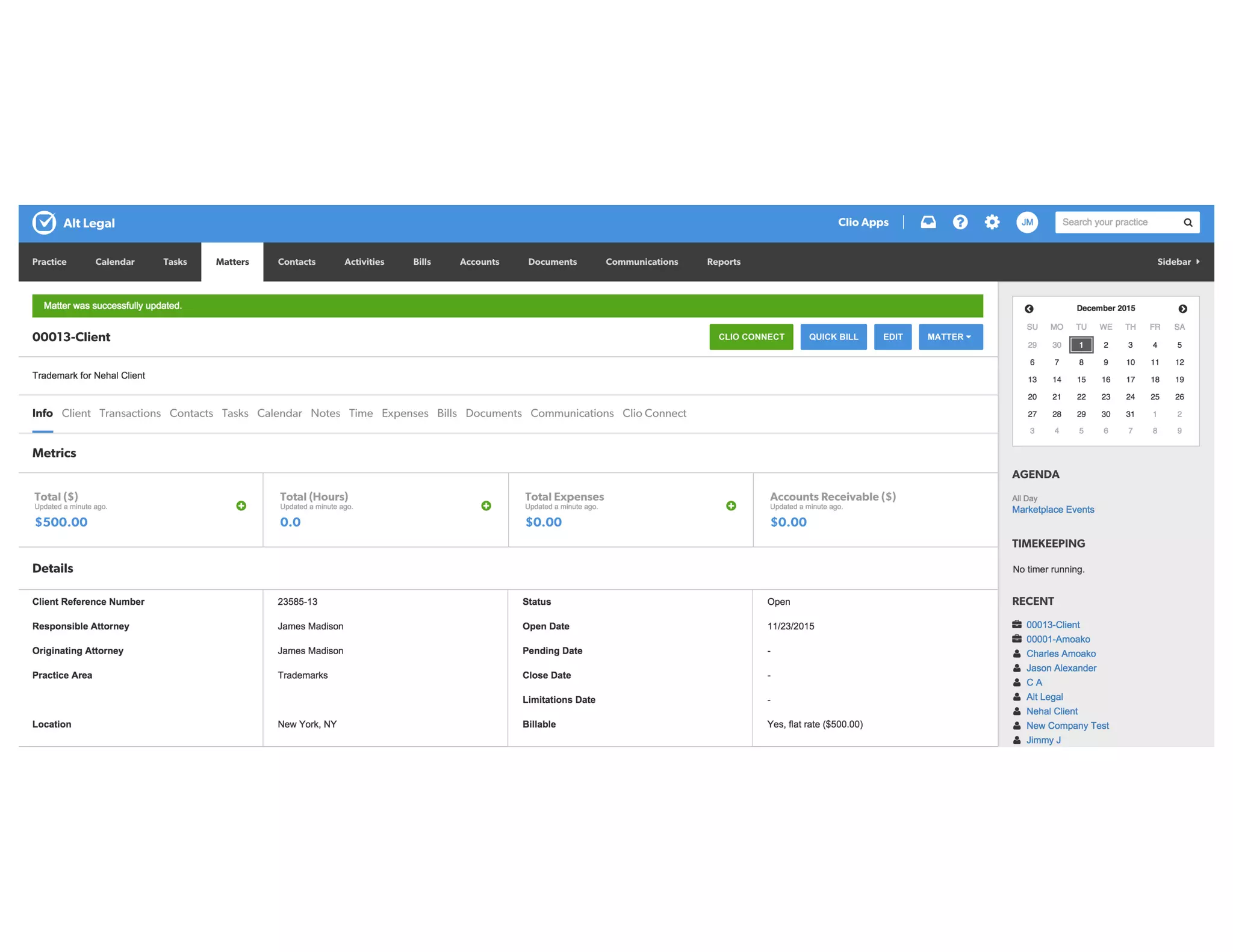This screenshot has width=1233, height=952.
Task: Open the Bills navigation menu item
Action: click(421, 262)
